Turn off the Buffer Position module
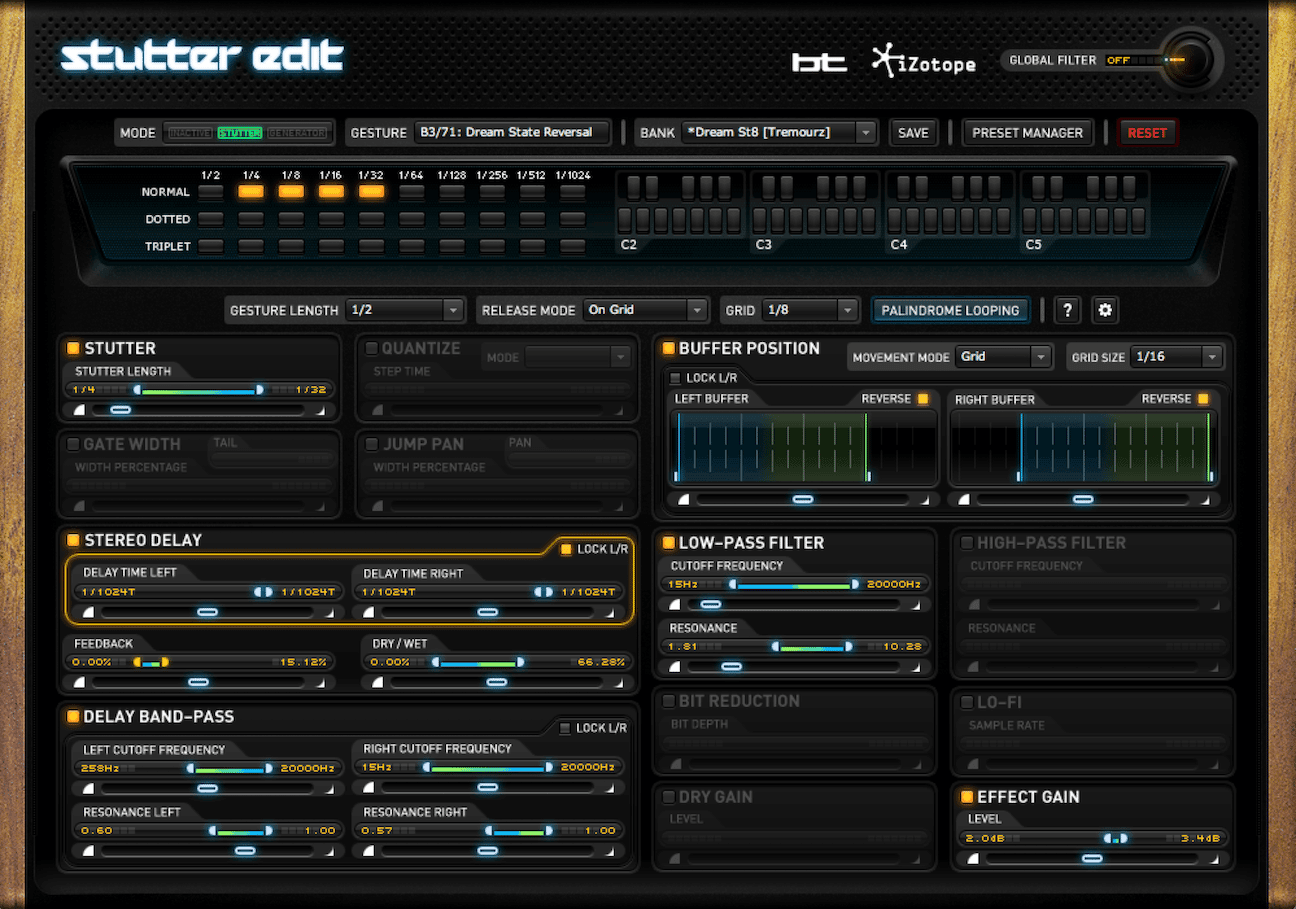This screenshot has height=909, width=1296. (x=668, y=348)
